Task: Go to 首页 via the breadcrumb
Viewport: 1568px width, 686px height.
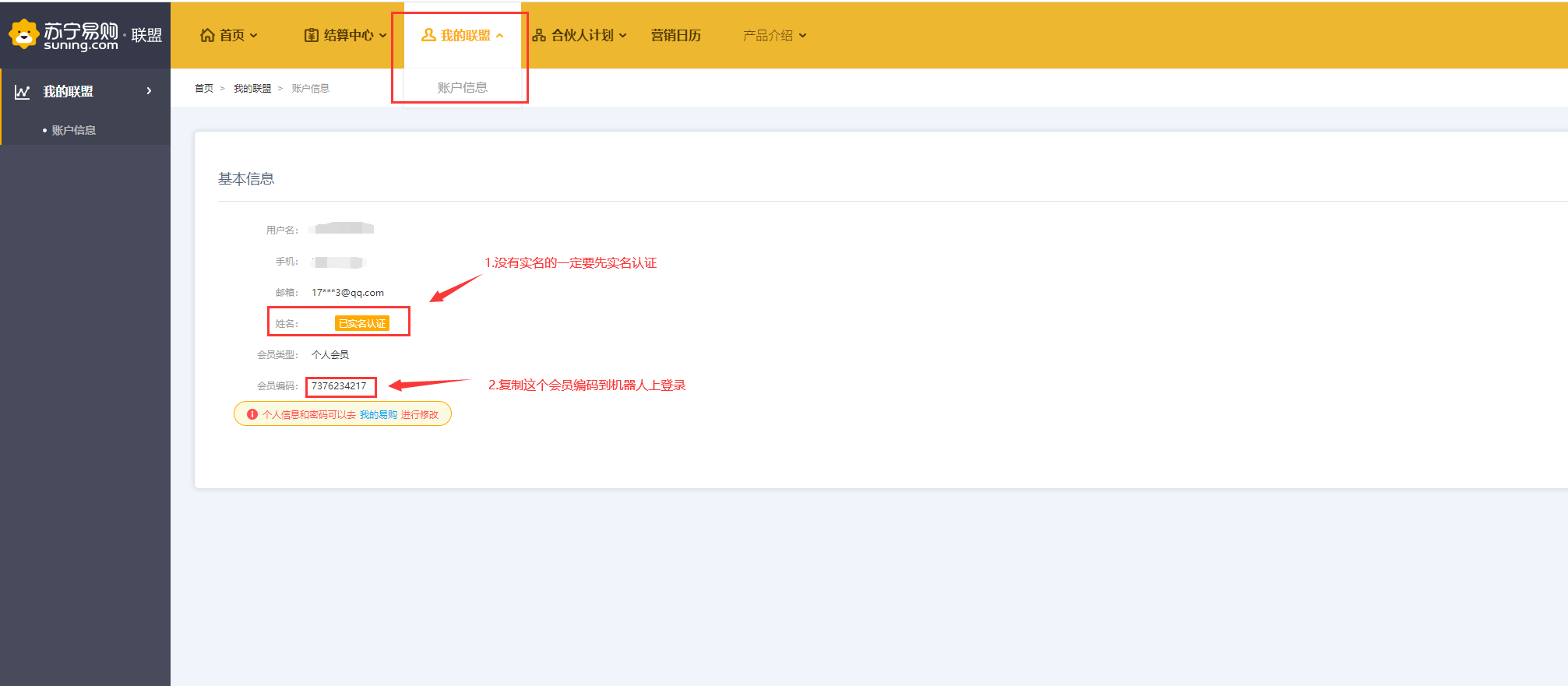Action: 203,88
